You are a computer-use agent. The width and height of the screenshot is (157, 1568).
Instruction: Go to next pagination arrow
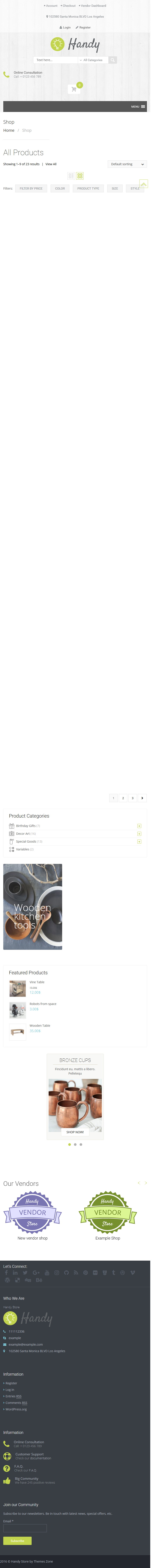(142, 798)
